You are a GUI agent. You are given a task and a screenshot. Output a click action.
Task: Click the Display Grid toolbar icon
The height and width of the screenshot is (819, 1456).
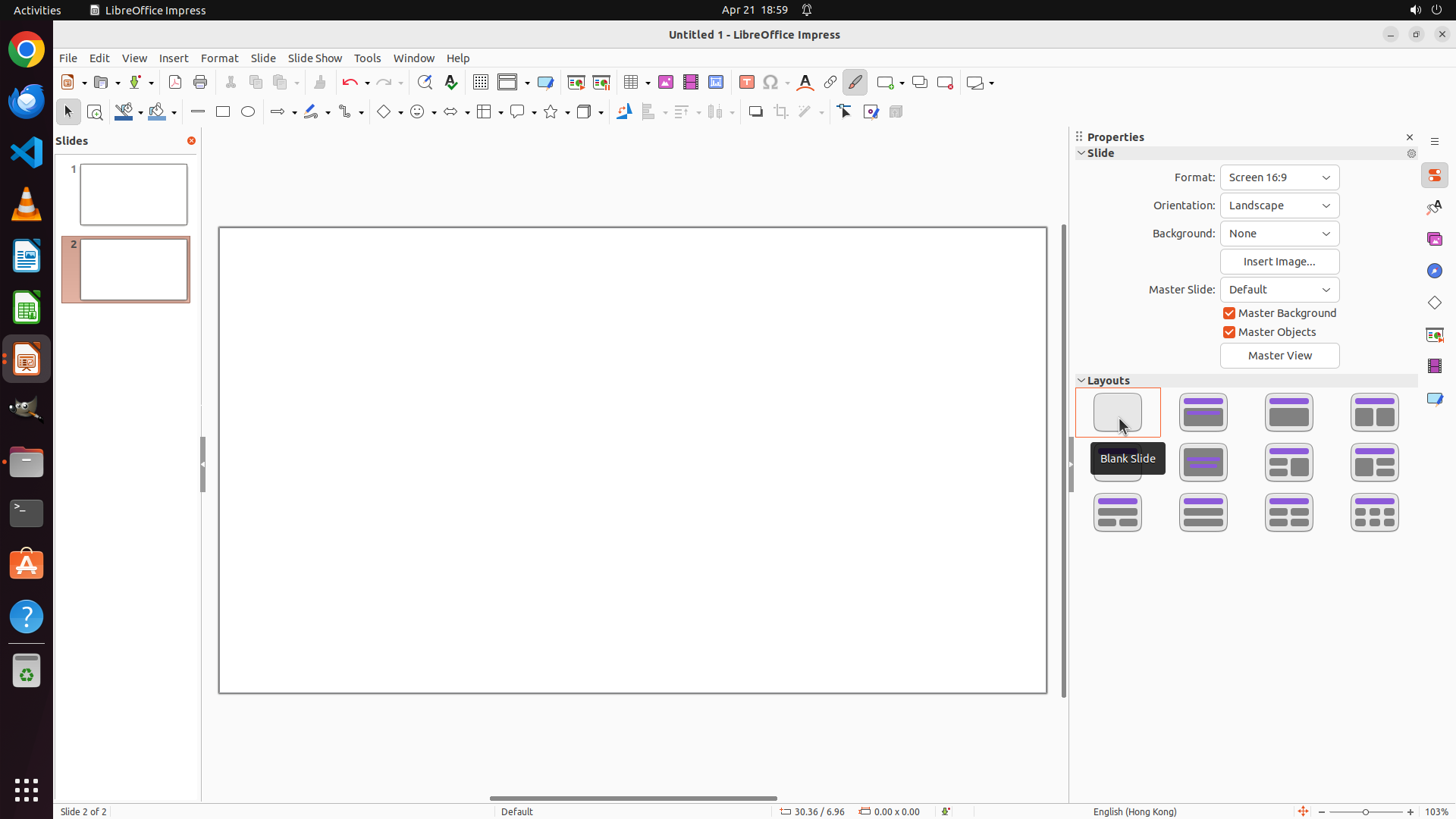pos(481,83)
